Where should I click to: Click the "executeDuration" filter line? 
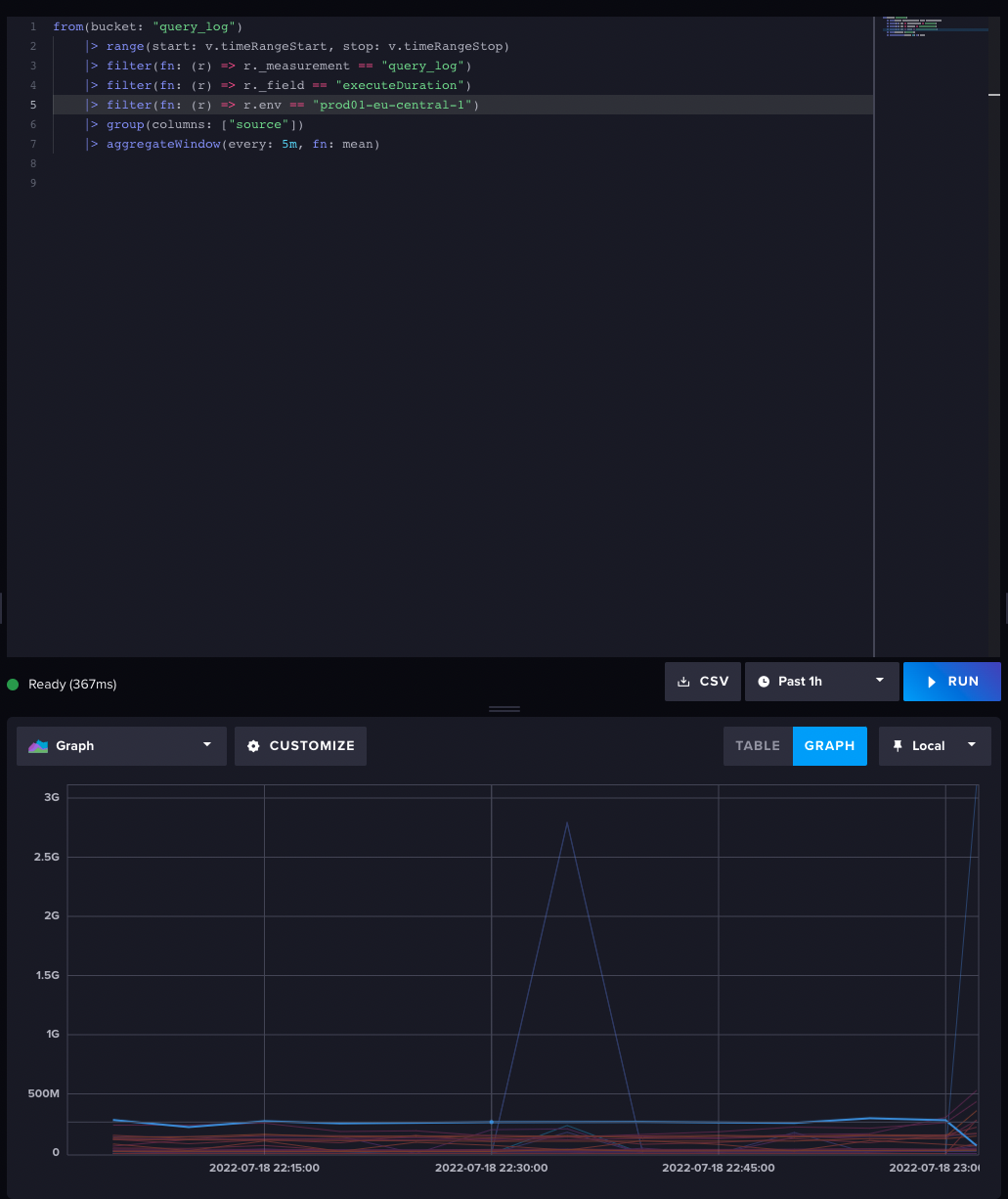point(279,85)
